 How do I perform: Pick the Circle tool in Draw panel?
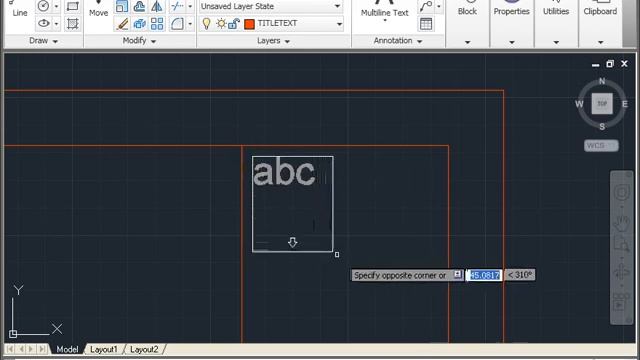pos(43,6)
